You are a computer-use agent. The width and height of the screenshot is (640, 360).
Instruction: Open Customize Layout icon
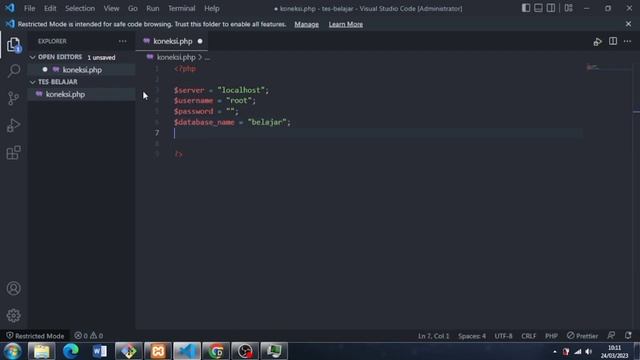point(569,8)
